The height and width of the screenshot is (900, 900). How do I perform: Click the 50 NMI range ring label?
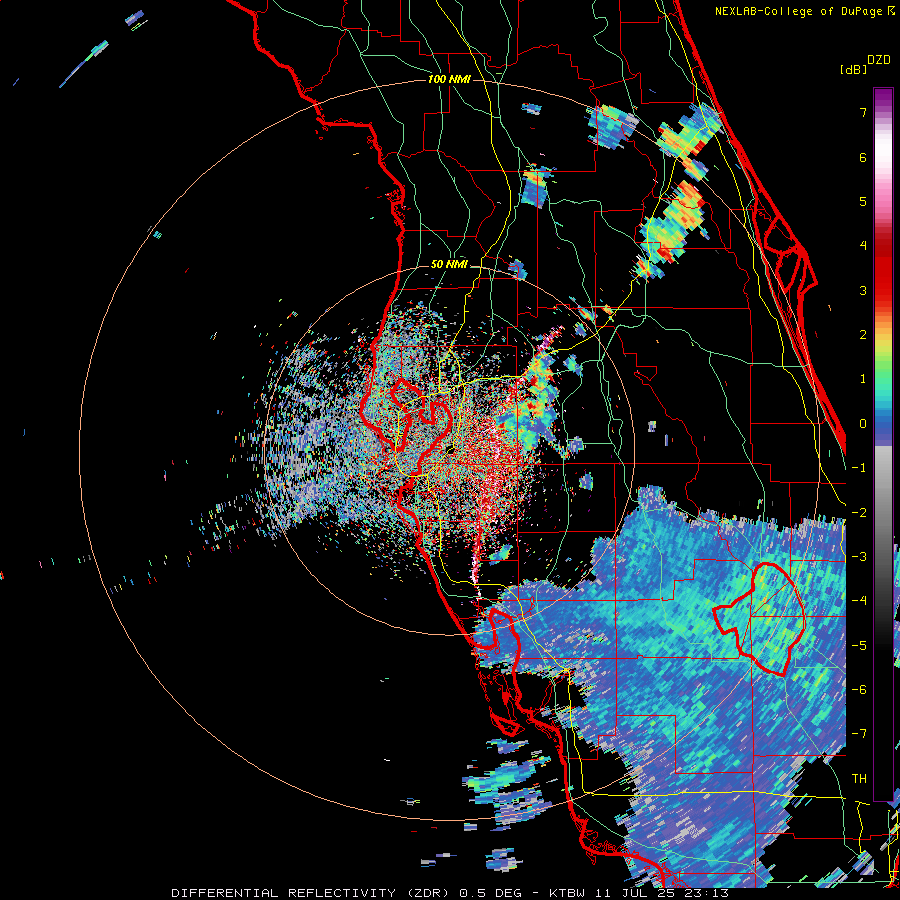(449, 265)
